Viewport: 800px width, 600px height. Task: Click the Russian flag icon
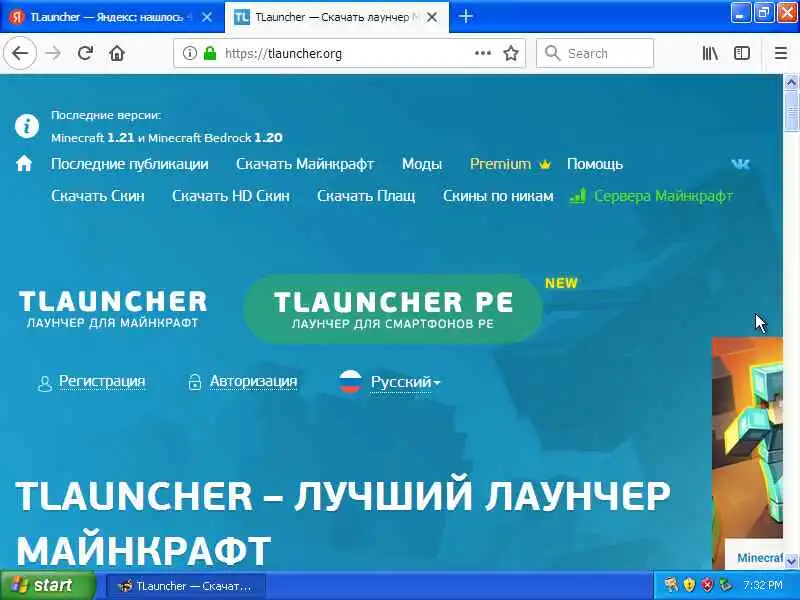[x=351, y=382]
